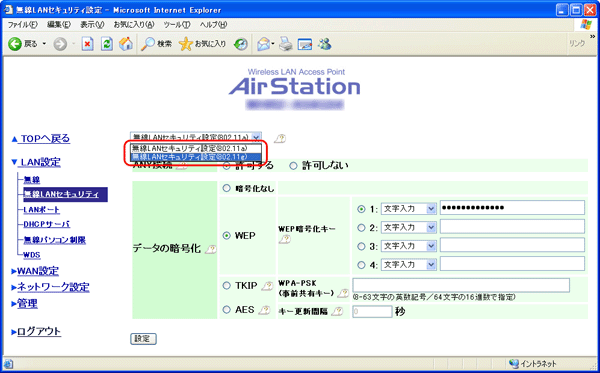Viewport: 600px width, 373px height.
Task: Go back with the 戻る toolbar button
Action: coord(23,44)
